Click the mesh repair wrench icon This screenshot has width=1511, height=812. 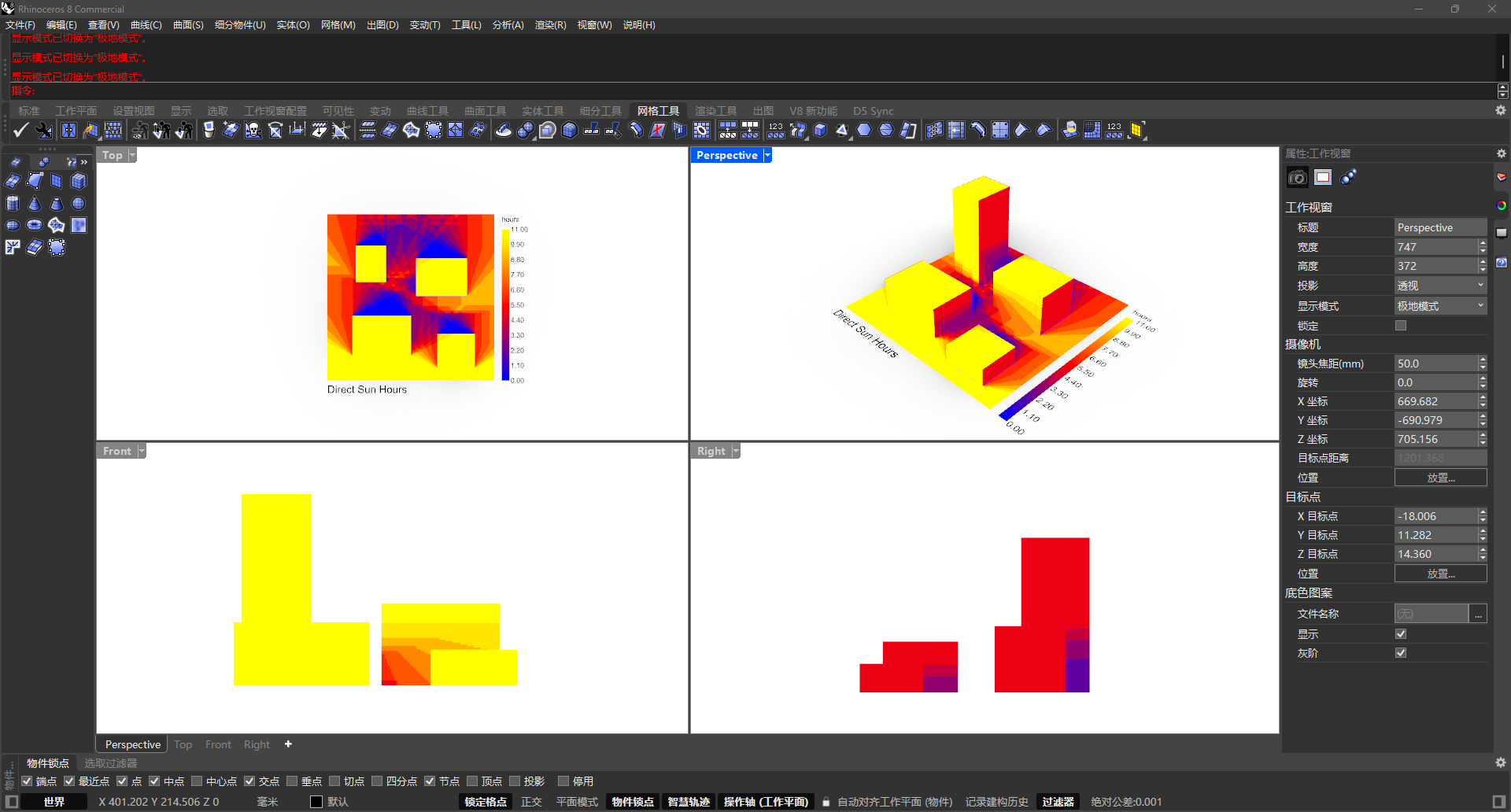(x=44, y=131)
